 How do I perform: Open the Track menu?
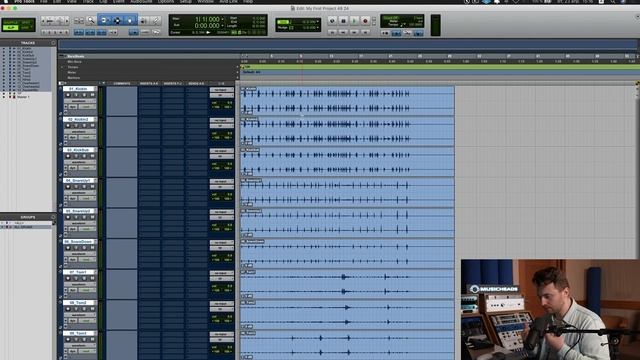88,2
